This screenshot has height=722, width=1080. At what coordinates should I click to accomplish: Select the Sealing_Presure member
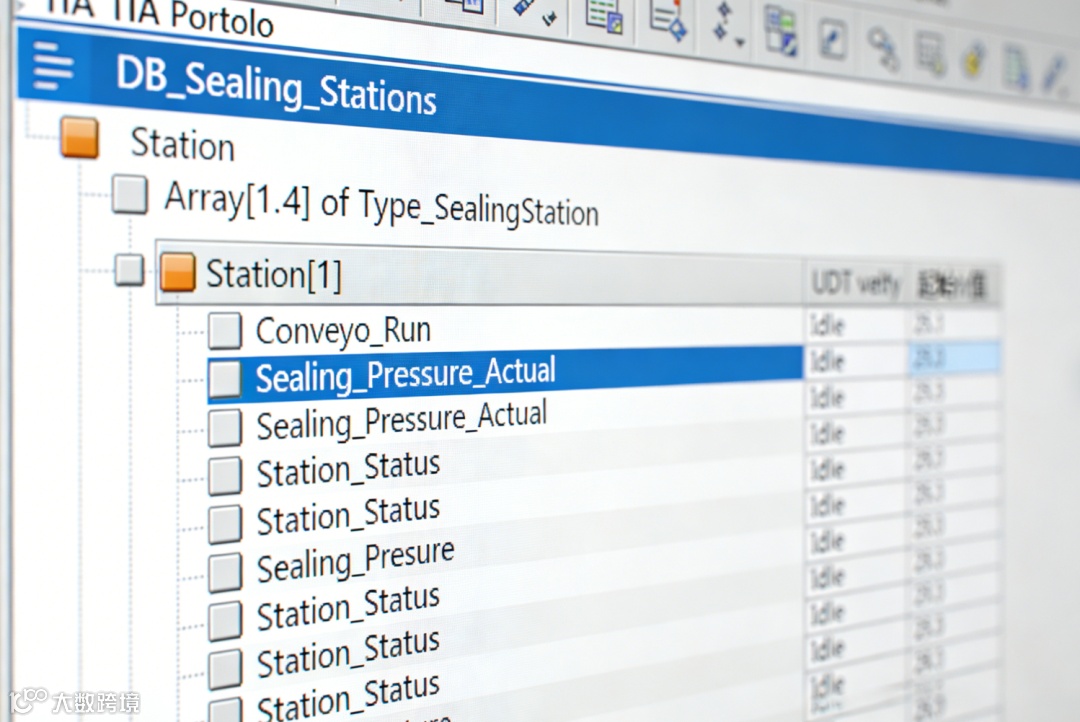click(355, 561)
